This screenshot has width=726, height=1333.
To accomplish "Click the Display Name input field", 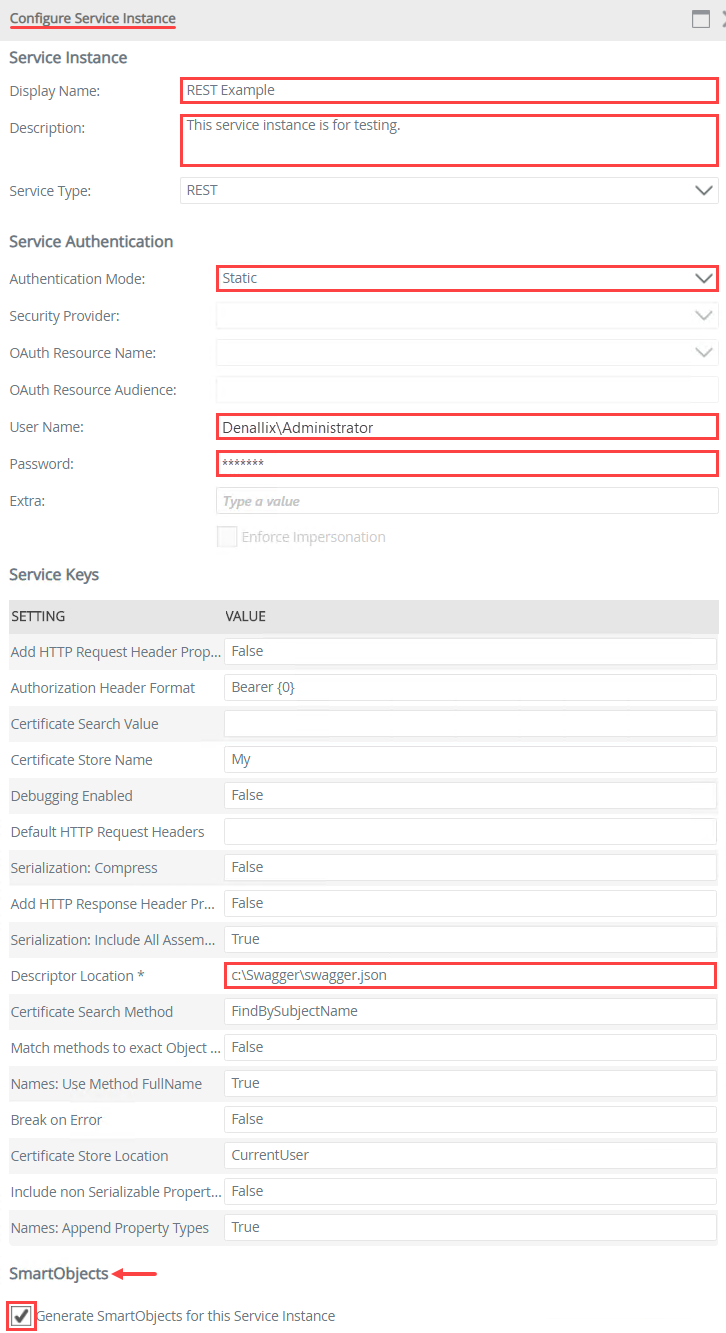I will (x=448, y=90).
